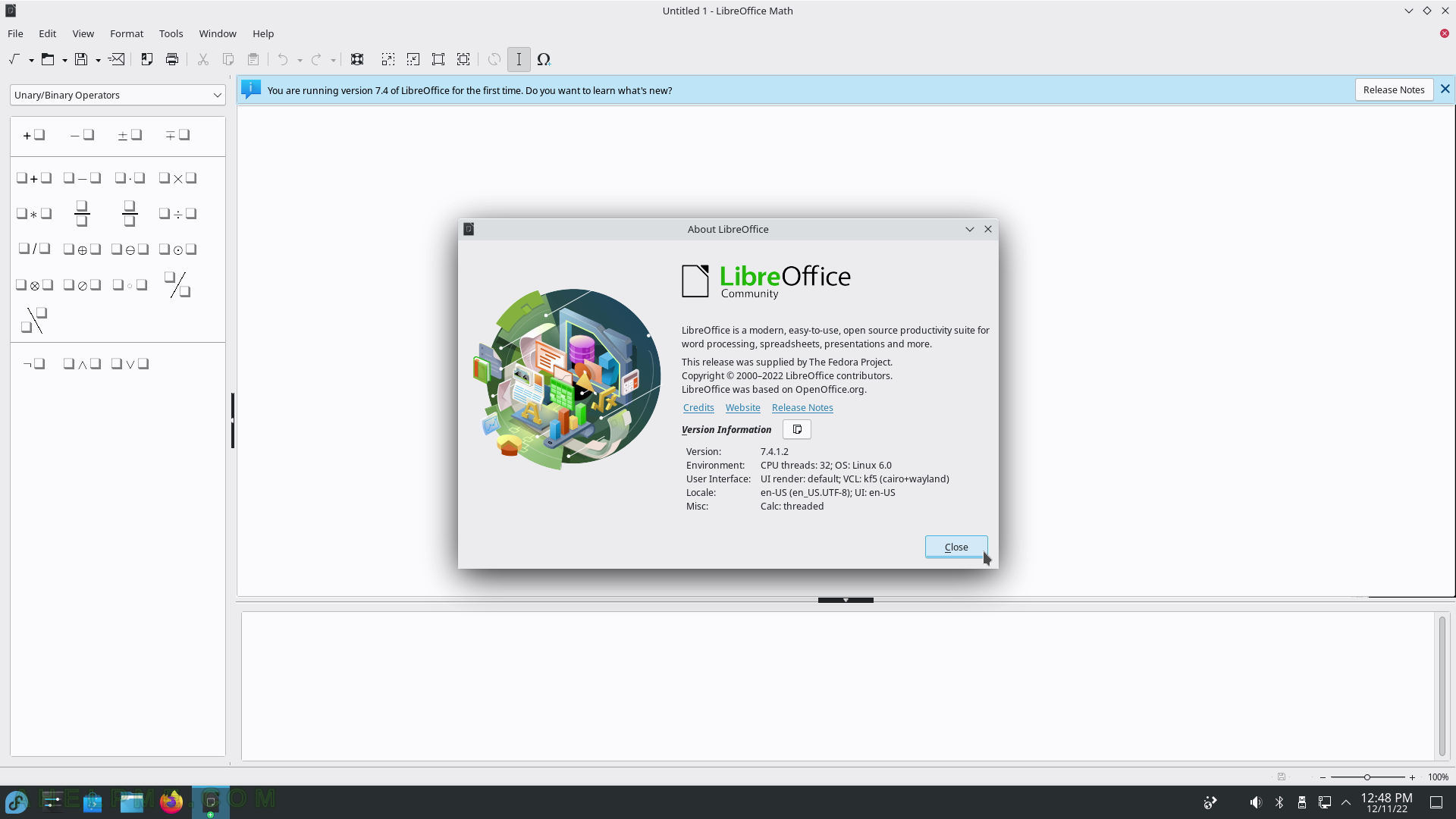The image size is (1456, 819).
Task: Dismiss the version 7.4 infobar
Action: [1445, 89]
